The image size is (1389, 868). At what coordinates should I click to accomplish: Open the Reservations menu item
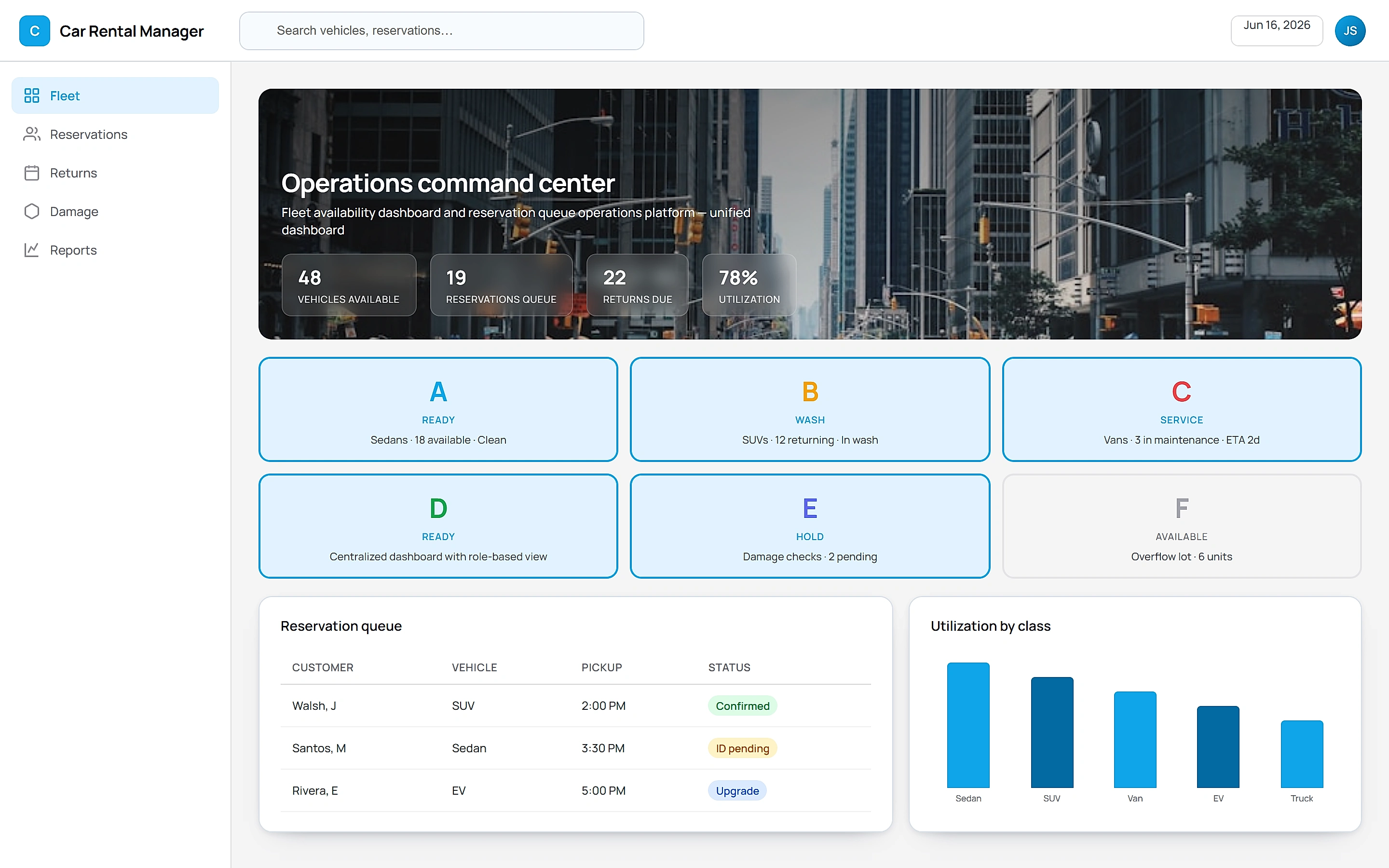[115, 134]
